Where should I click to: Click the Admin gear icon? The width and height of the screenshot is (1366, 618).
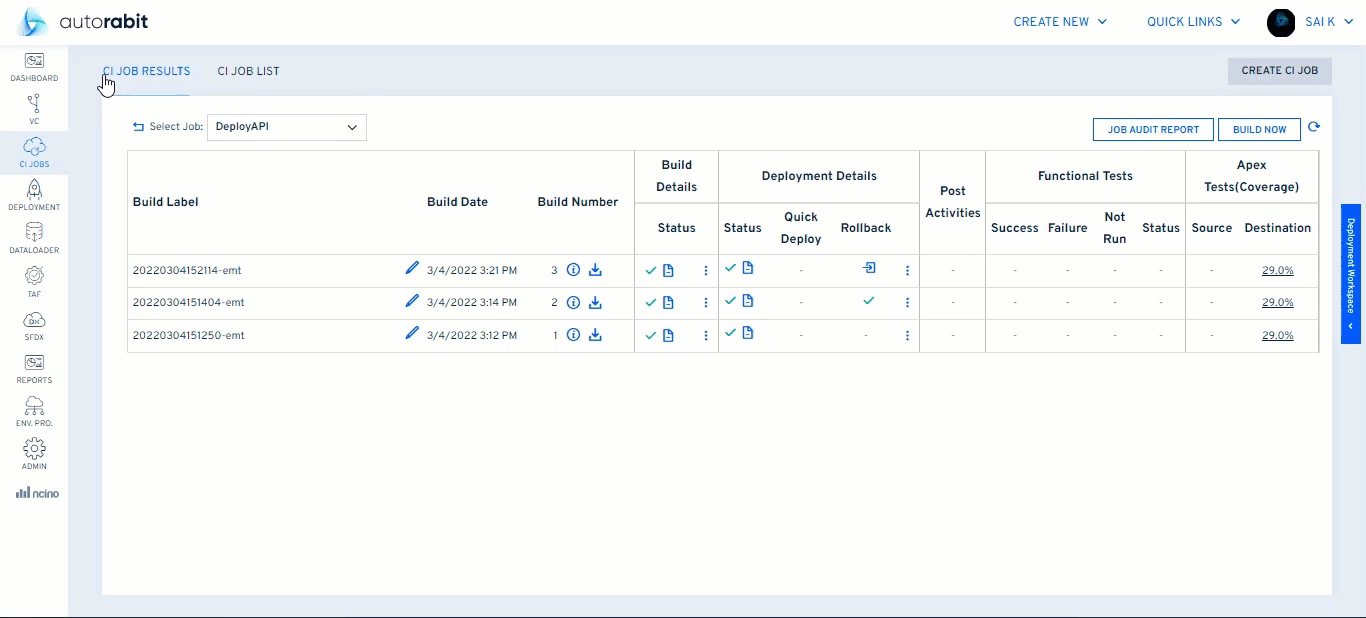(34, 449)
